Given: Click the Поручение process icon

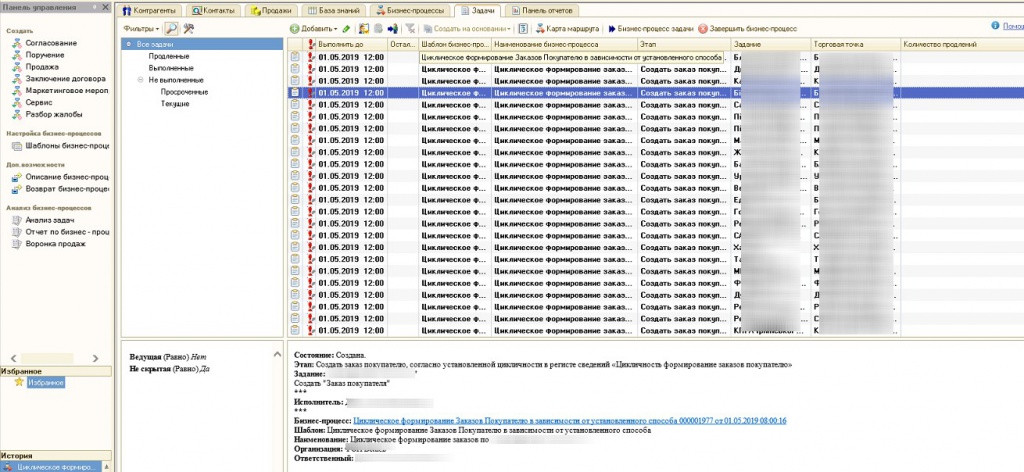Looking at the screenshot, I should point(17,55).
